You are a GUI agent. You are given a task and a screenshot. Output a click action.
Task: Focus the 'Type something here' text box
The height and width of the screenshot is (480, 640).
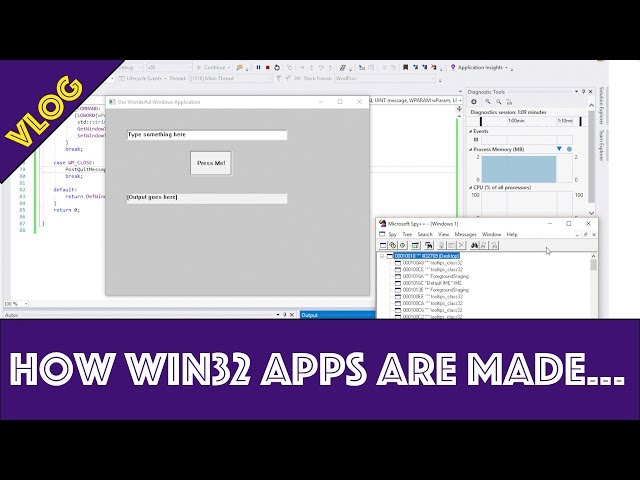(x=207, y=135)
